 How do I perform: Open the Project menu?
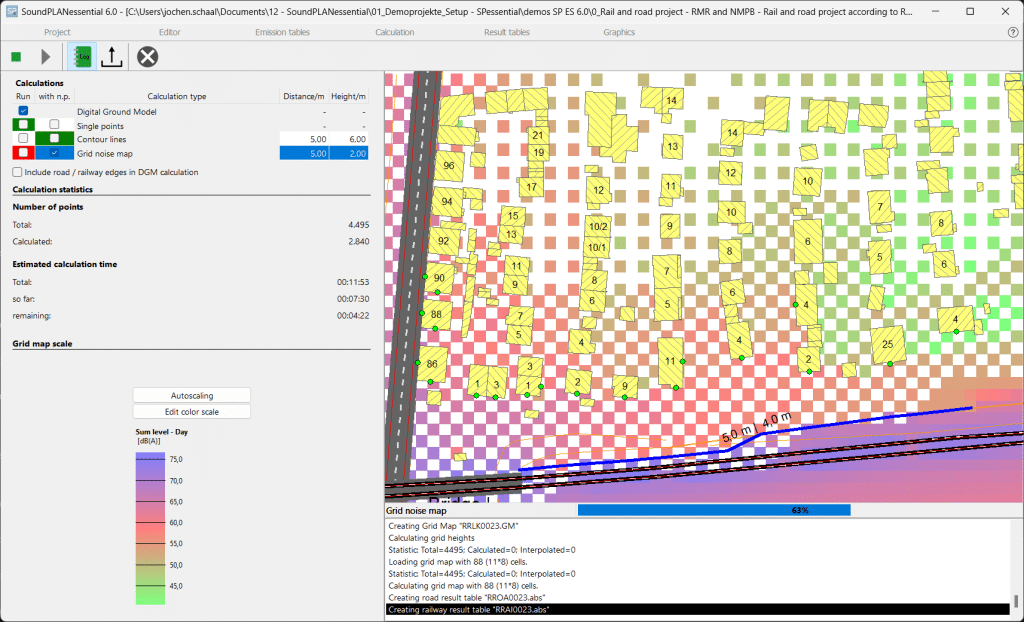pos(57,32)
